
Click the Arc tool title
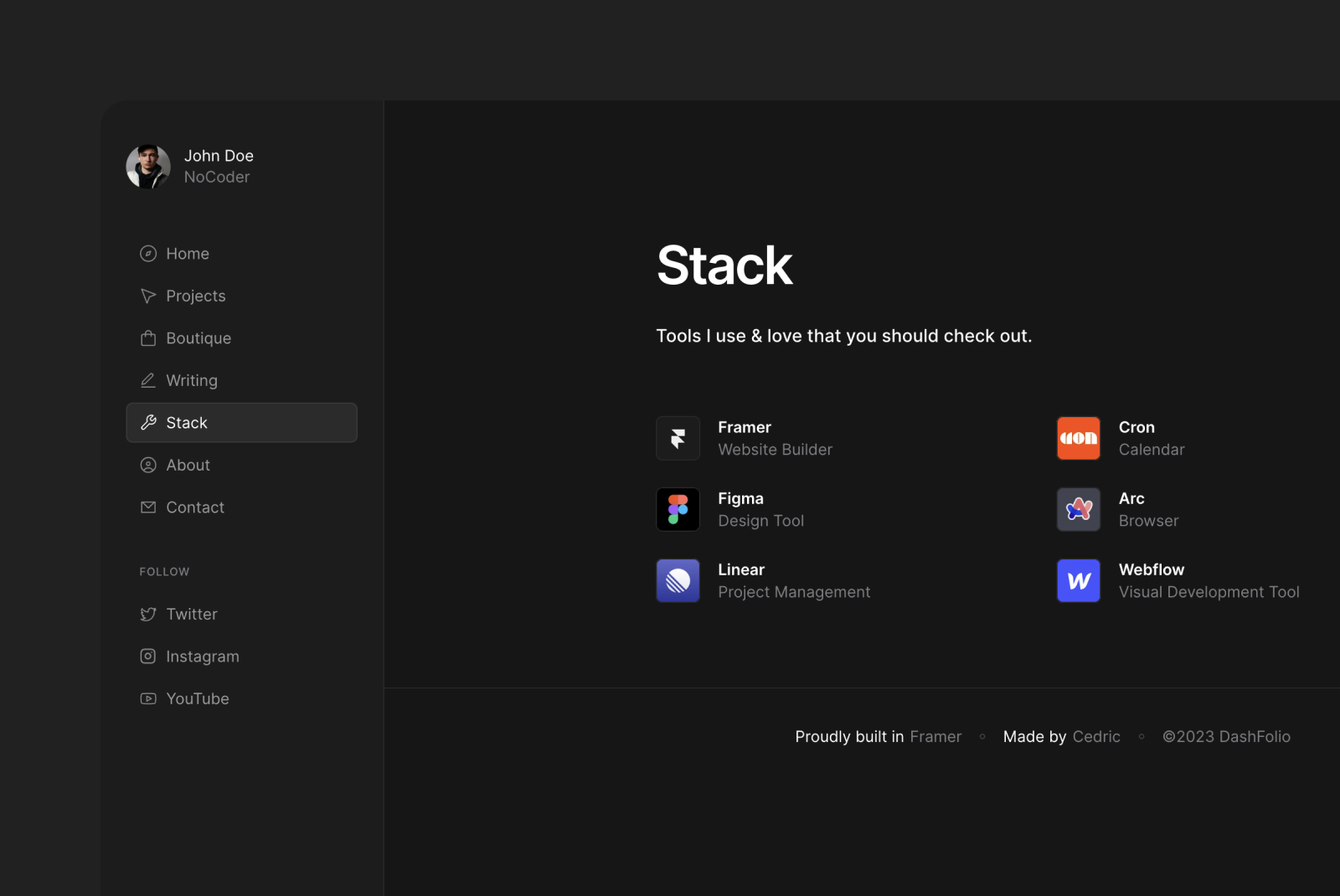1131,498
